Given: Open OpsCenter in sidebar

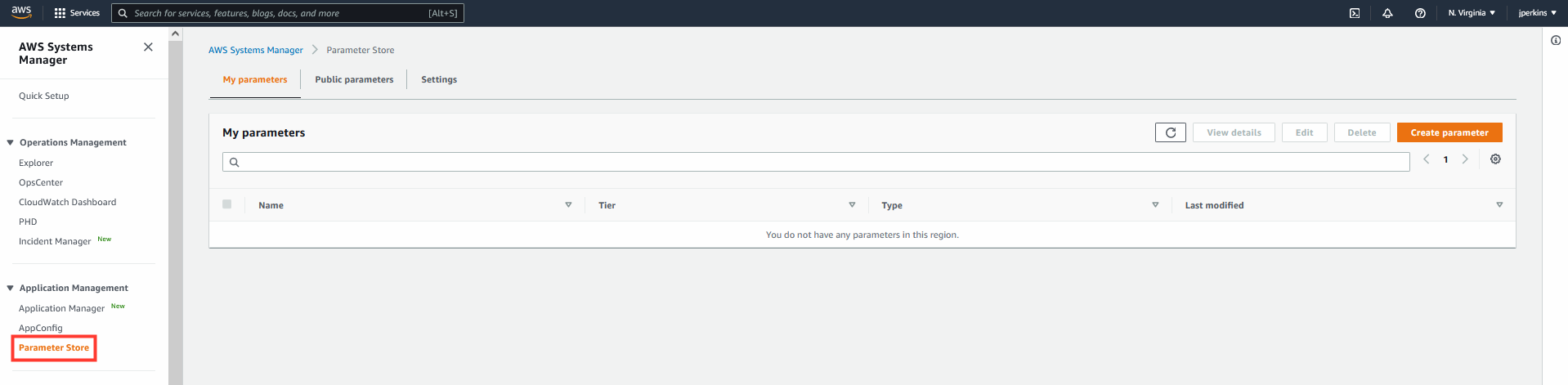Looking at the screenshot, I should pyautogui.click(x=41, y=182).
